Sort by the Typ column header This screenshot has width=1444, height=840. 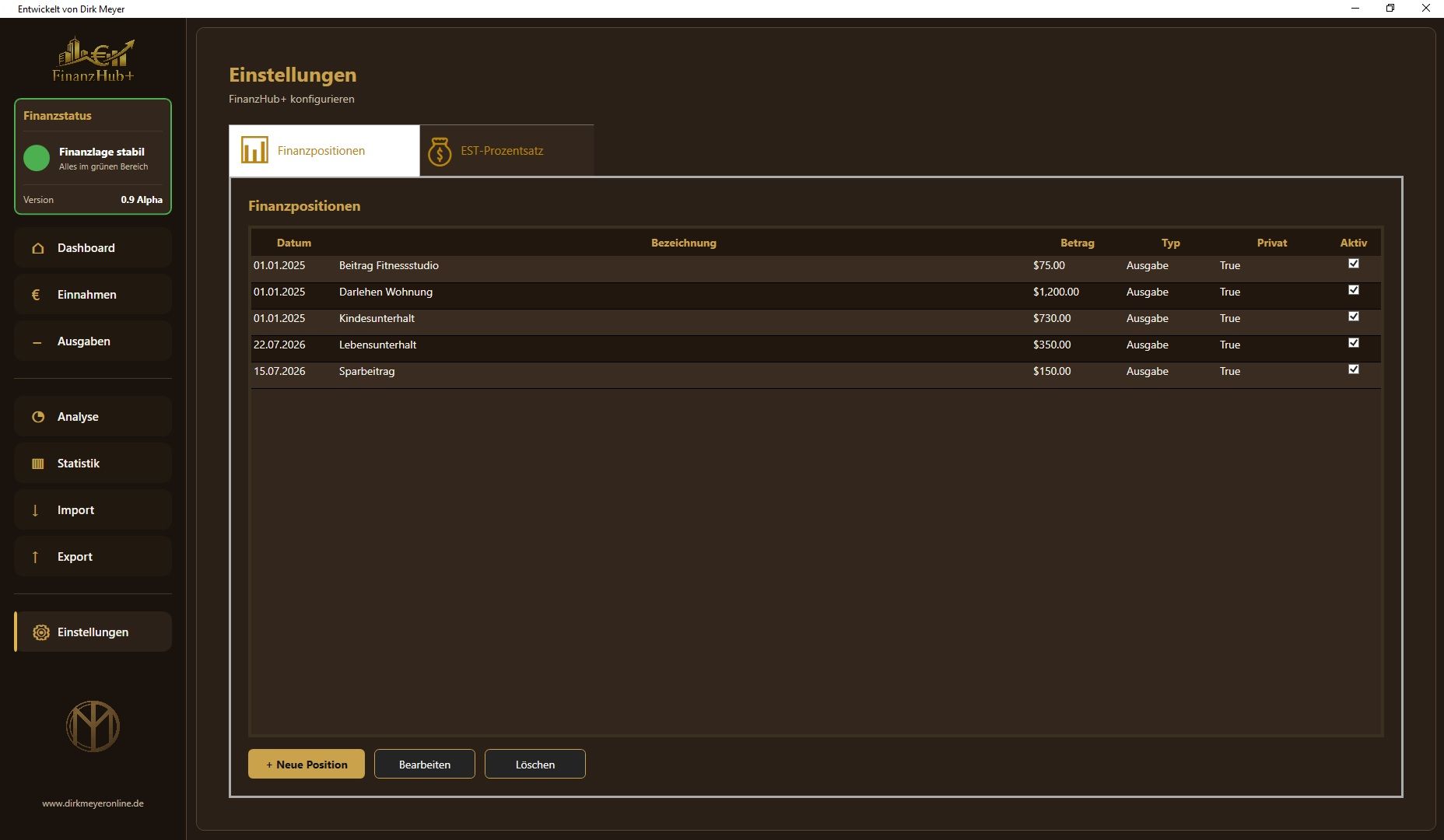[1171, 243]
